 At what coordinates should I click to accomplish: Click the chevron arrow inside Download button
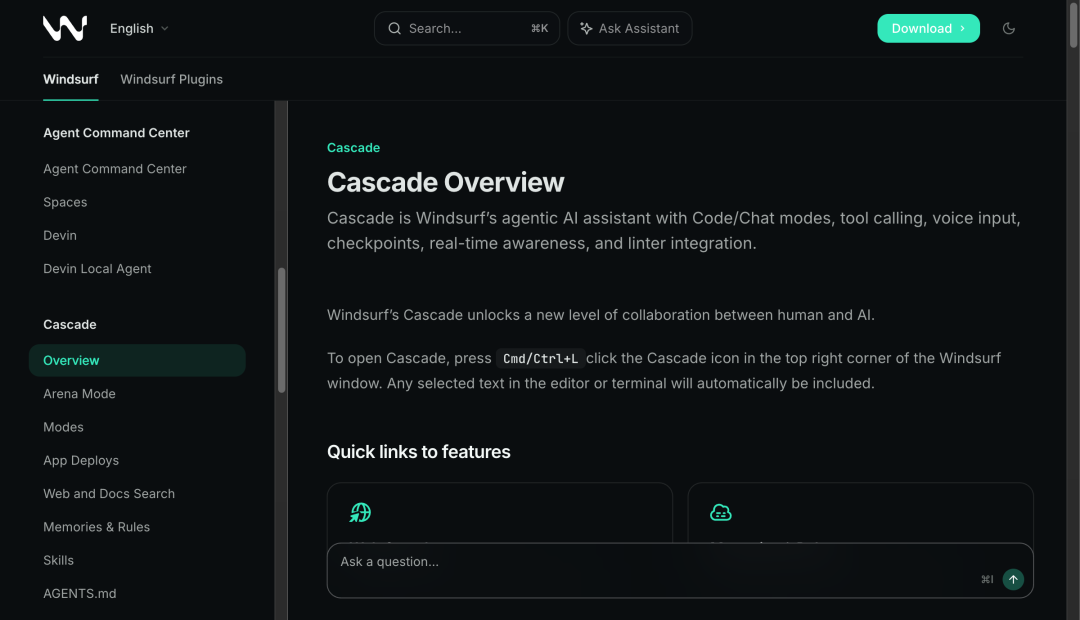pyautogui.click(x=962, y=28)
